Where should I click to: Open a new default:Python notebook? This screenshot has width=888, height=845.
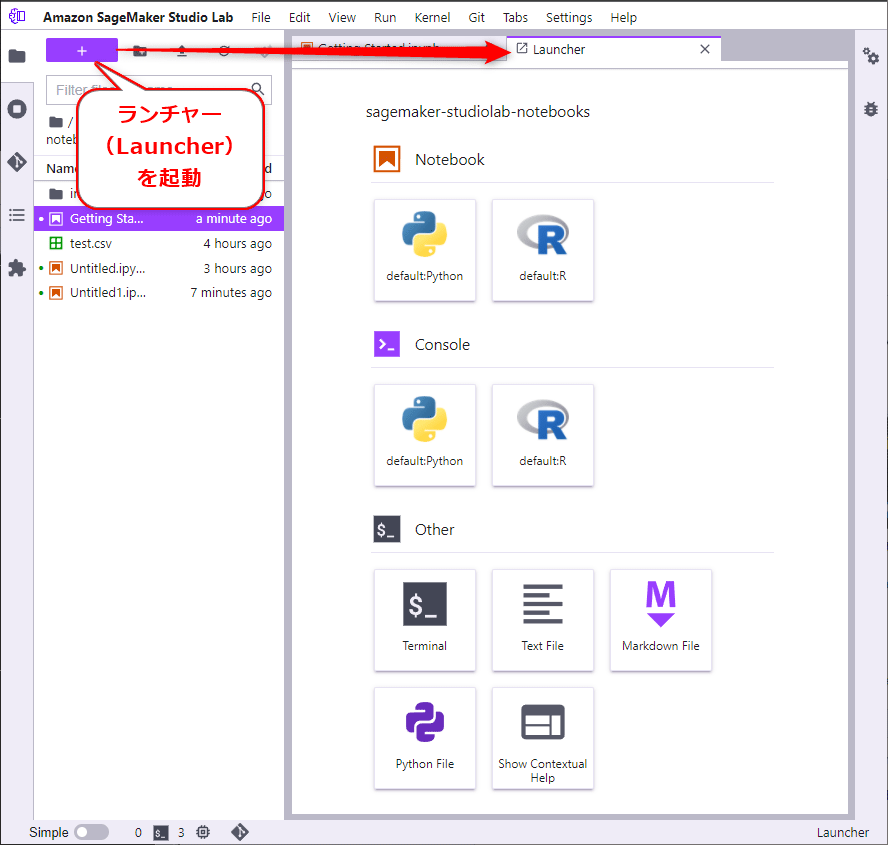point(424,249)
